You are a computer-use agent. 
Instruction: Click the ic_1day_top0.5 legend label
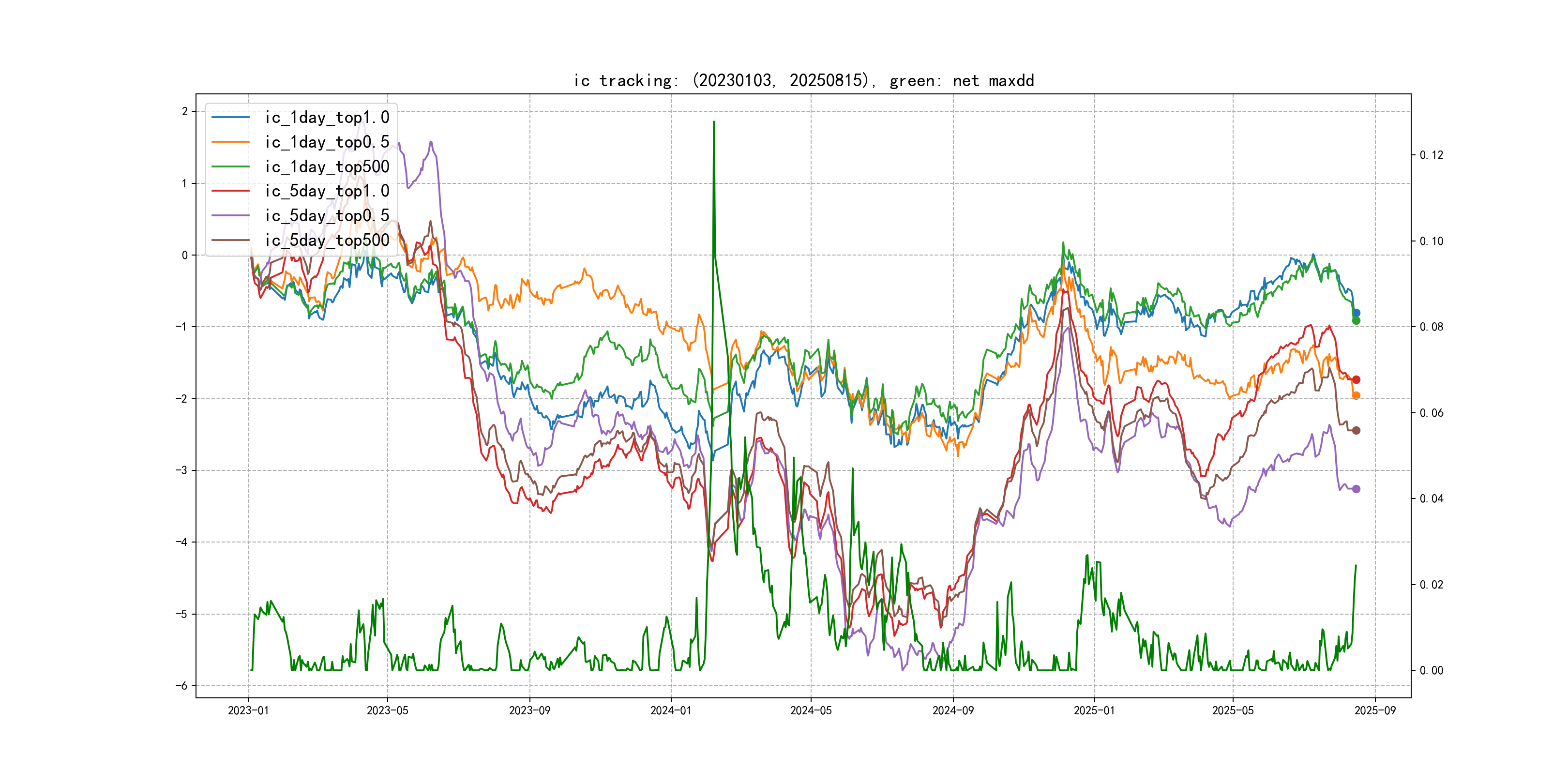pyautogui.click(x=327, y=142)
